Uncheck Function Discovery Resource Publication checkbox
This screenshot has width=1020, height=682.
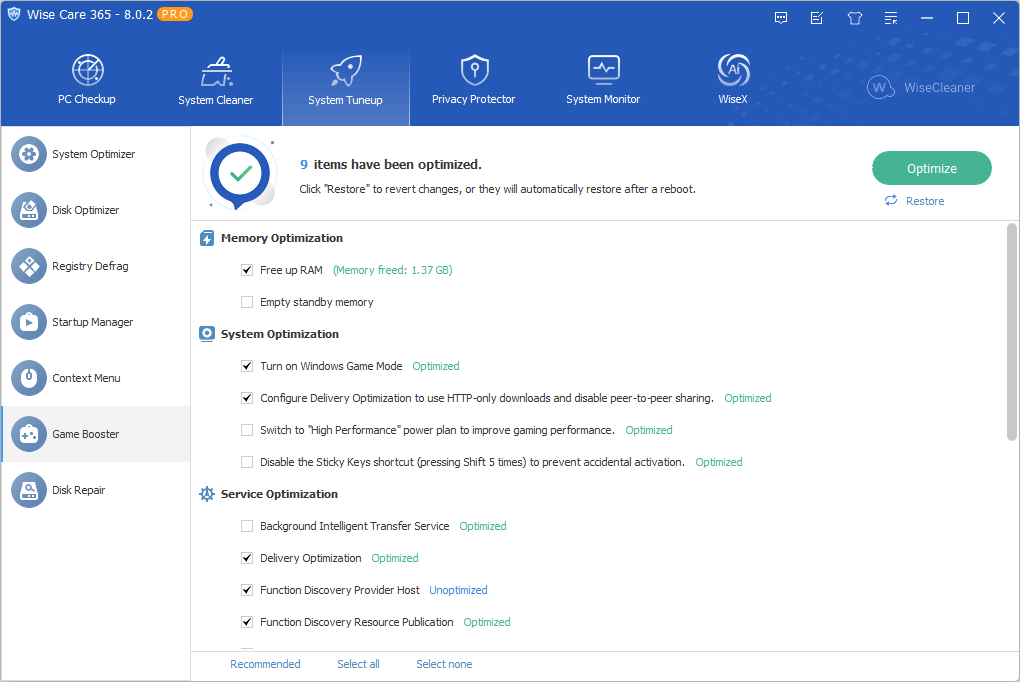click(x=247, y=621)
